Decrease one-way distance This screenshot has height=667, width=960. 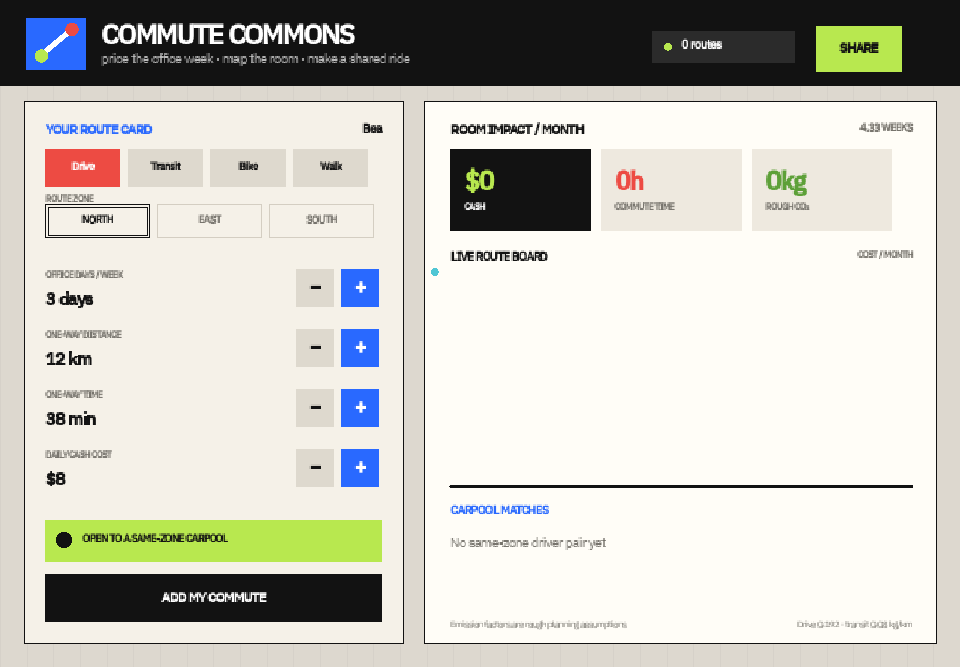[x=315, y=348]
